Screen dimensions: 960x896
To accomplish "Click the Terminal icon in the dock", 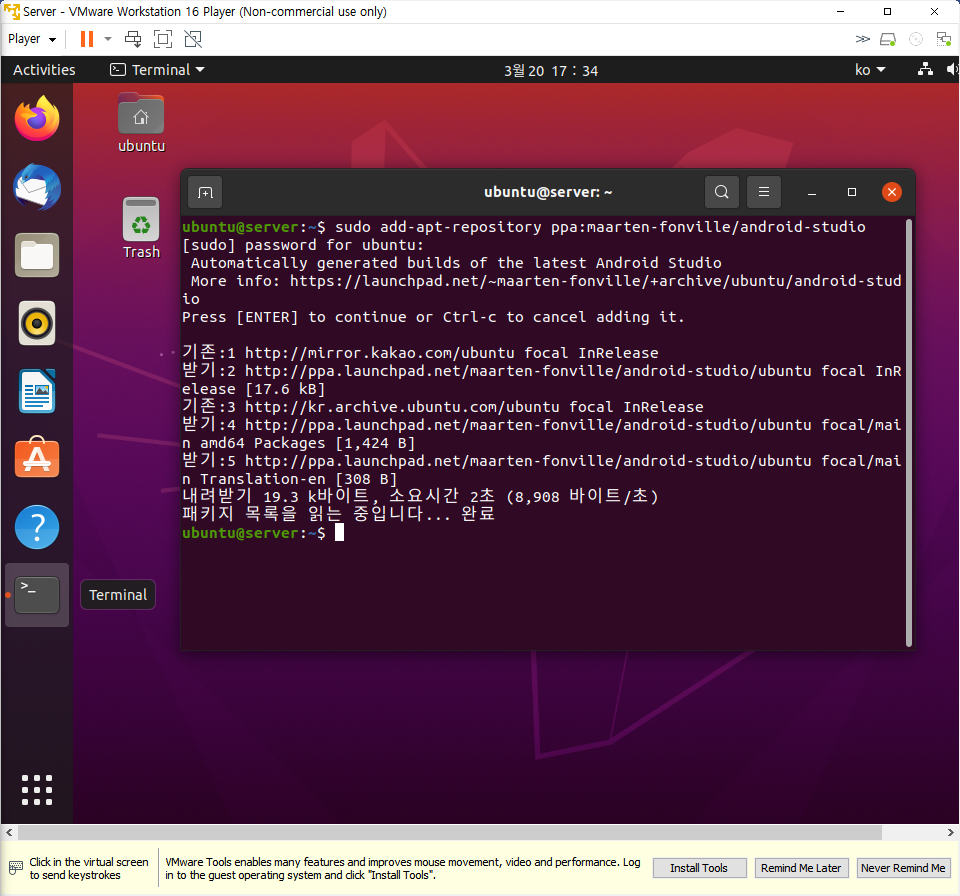I will pos(37,595).
